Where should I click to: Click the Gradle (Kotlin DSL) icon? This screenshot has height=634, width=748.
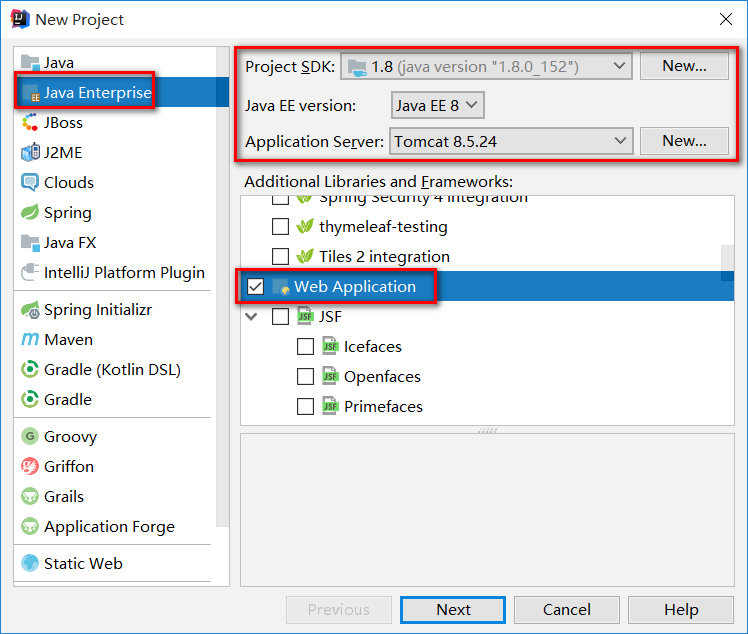click(x=30, y=370)
